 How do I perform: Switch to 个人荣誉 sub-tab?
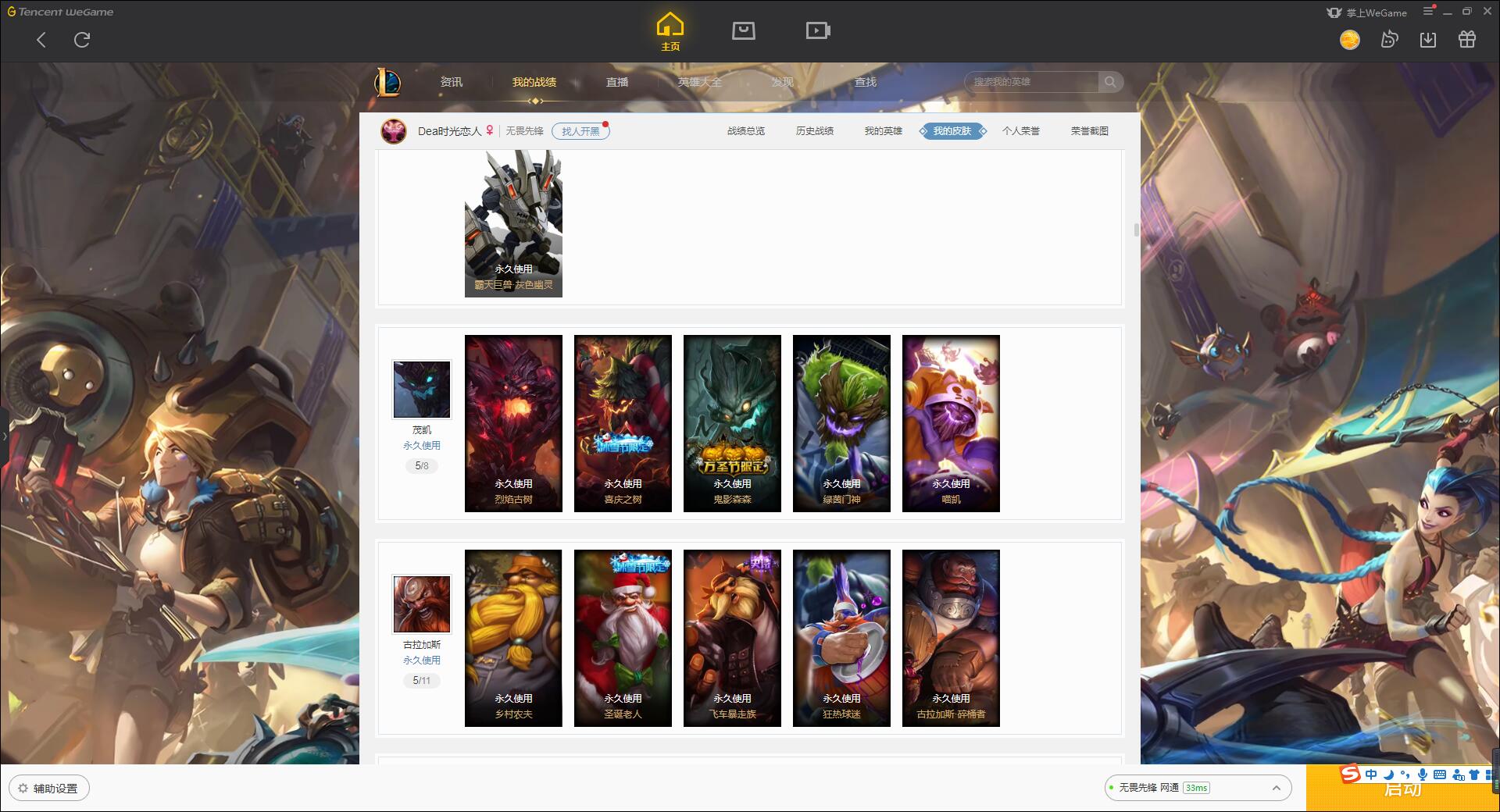1021,131
